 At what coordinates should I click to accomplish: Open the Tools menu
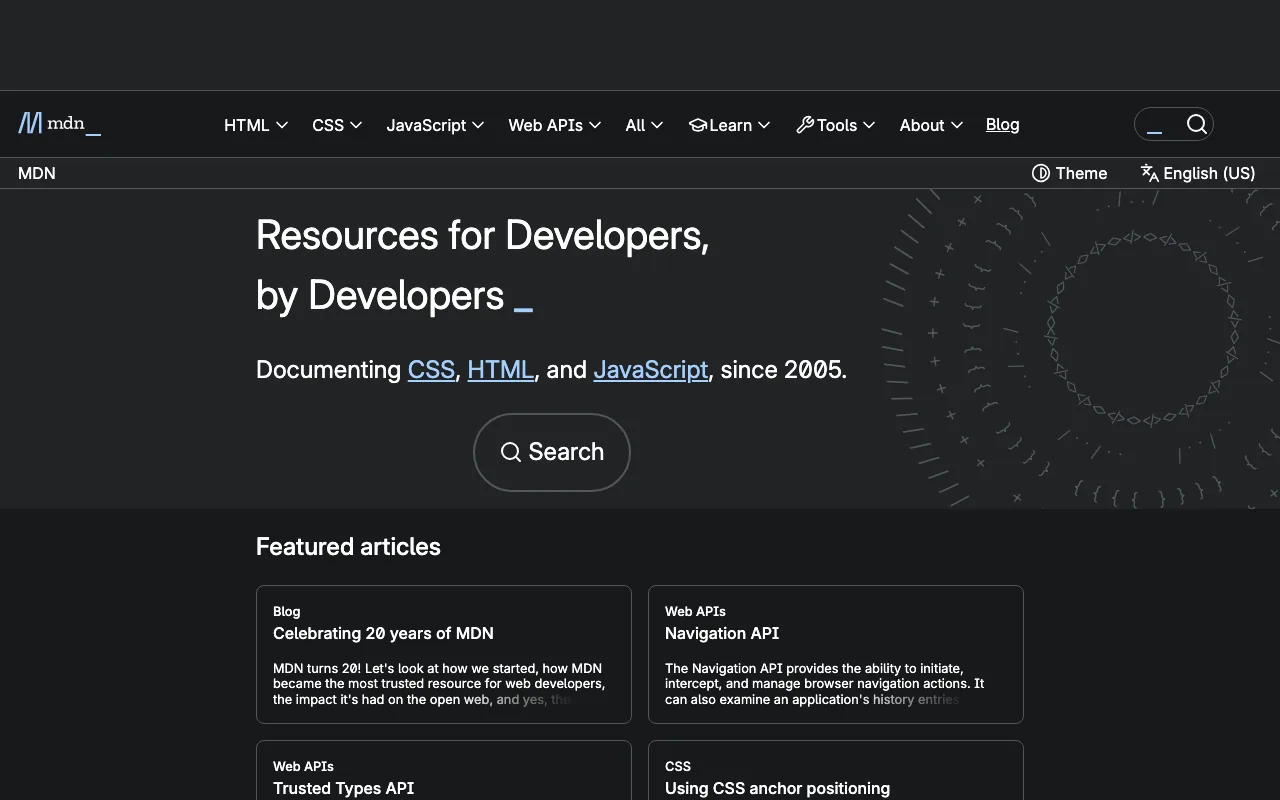tap(836, 125)
